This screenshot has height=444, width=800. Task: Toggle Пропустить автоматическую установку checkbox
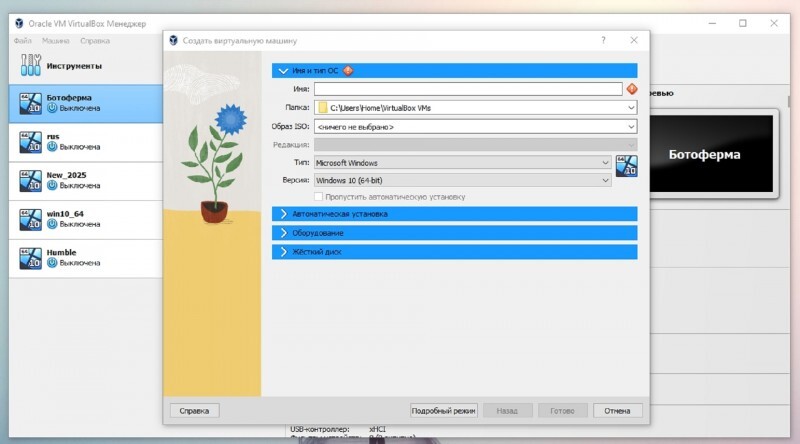pos(318,196)
